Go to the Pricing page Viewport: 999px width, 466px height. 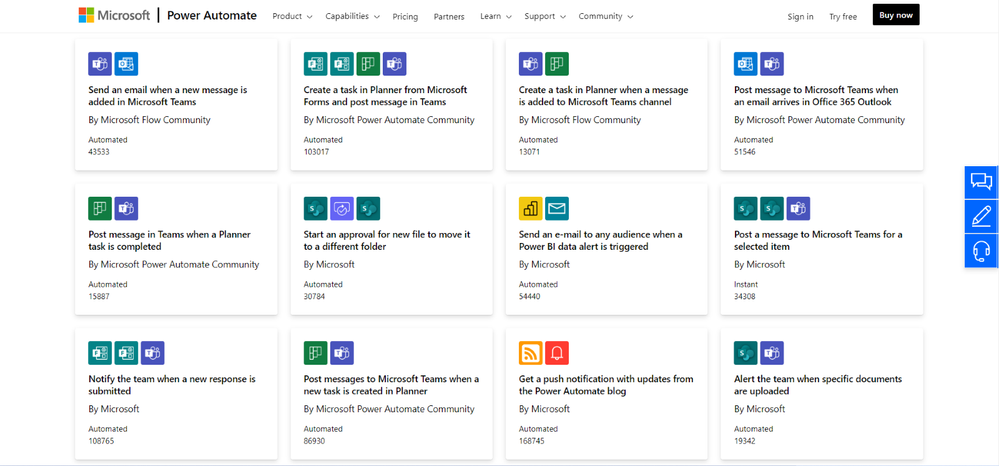406,17
